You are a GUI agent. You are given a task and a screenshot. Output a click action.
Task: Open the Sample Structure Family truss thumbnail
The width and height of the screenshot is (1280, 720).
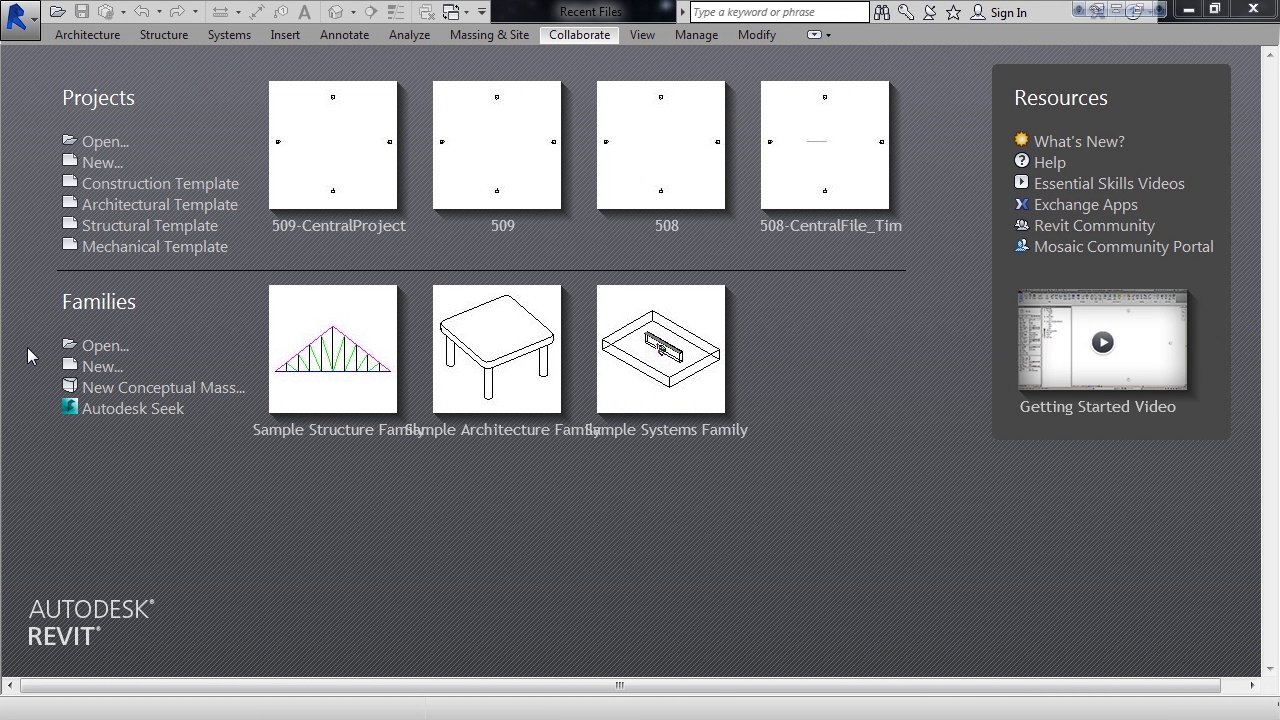click(333, 349)
